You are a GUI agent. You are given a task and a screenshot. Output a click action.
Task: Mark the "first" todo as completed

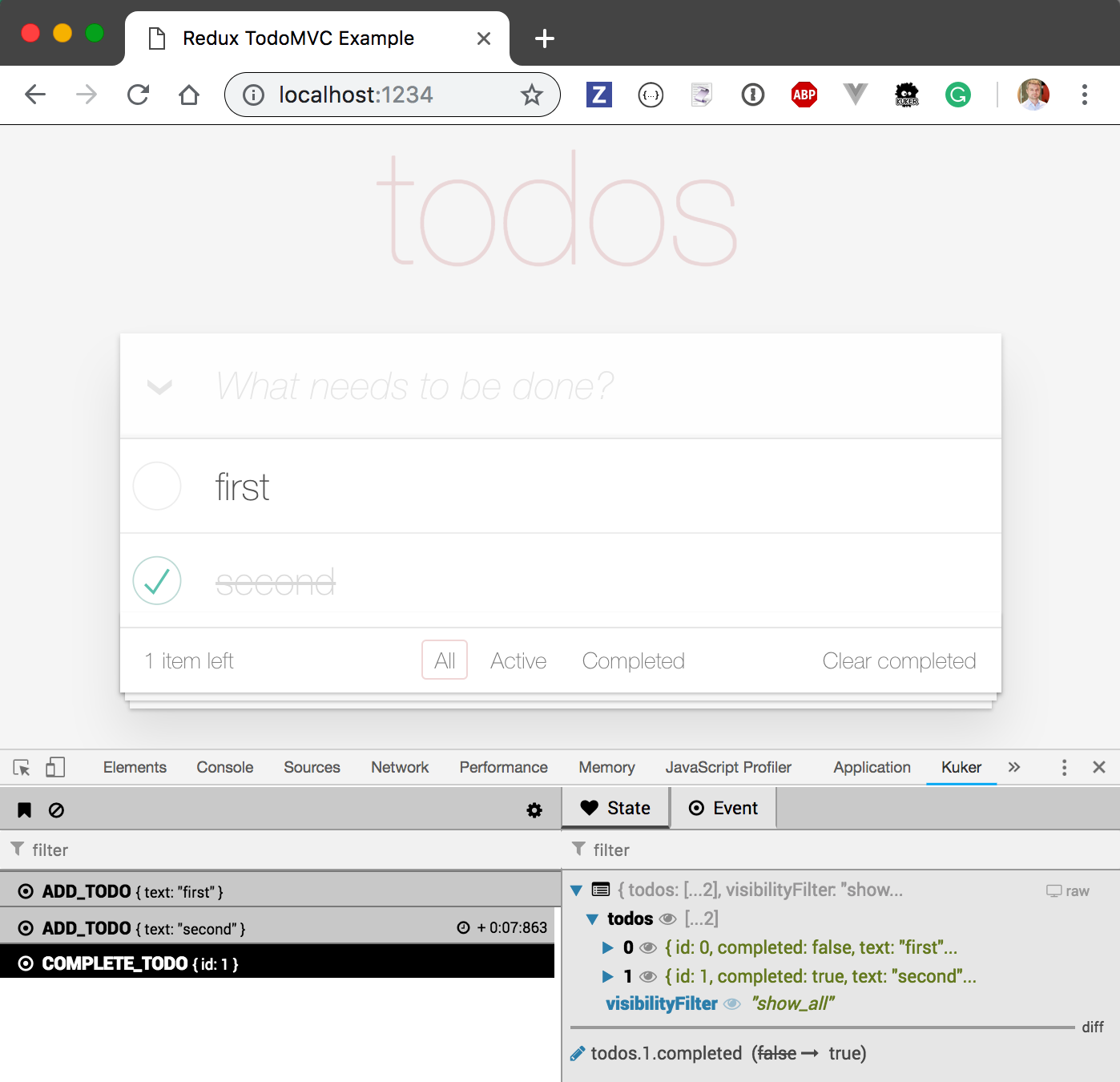(x=157, y=486)
